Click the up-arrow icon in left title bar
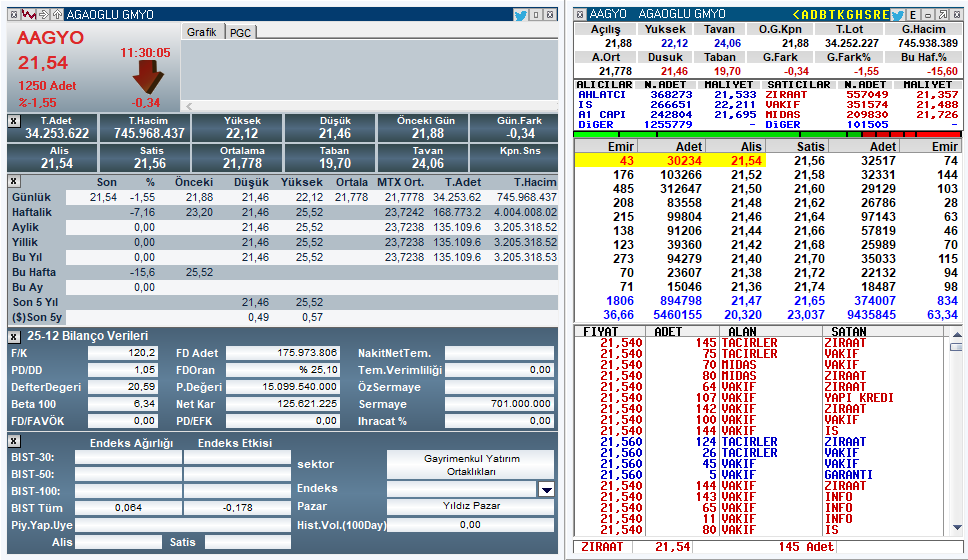The height and width of the screenshot is (560, 968). (57, 14)
